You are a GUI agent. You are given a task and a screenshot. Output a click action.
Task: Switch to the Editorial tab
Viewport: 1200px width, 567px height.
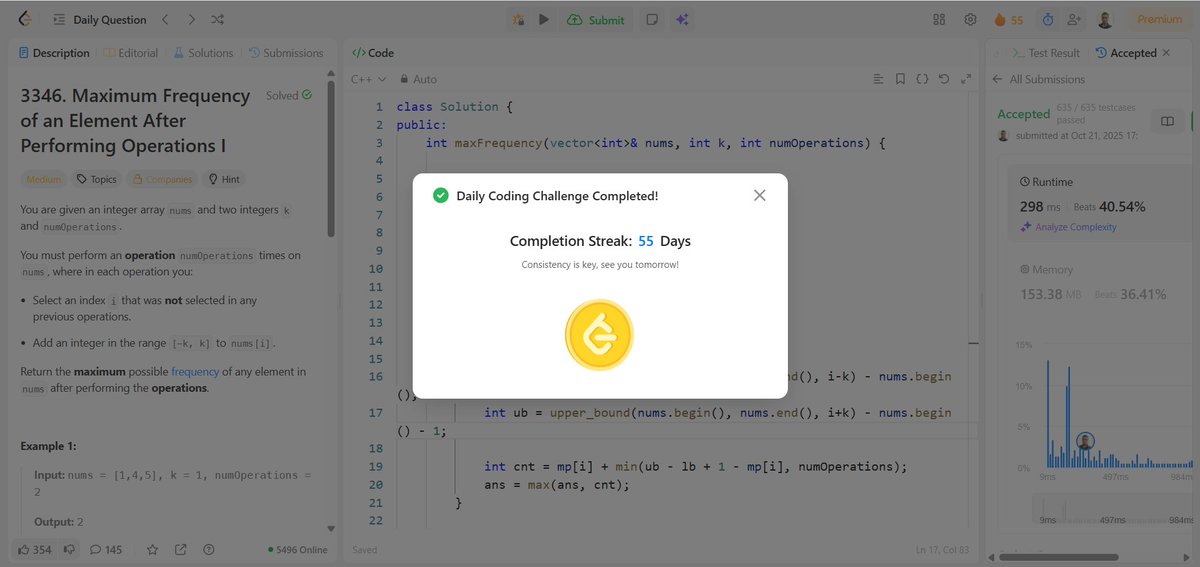tap(131, 53)
